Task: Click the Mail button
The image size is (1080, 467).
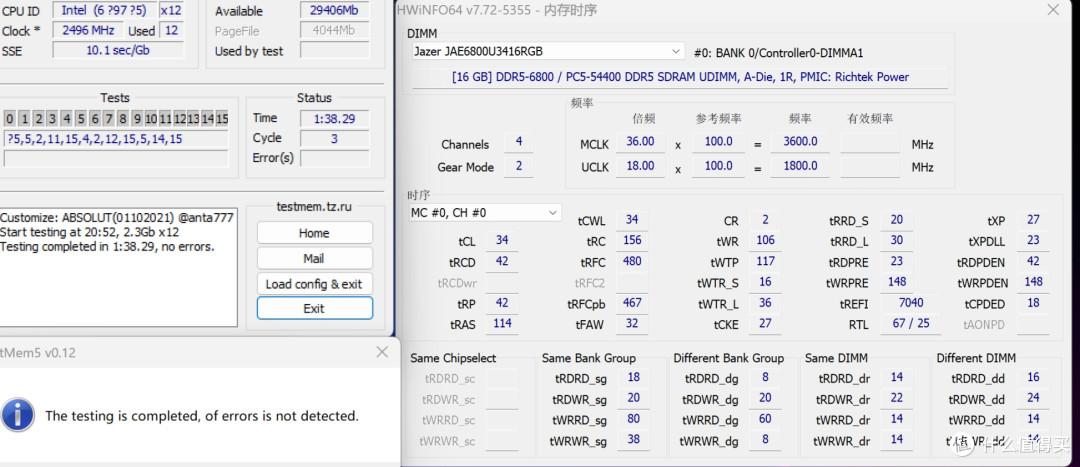Action: point(314,258)
